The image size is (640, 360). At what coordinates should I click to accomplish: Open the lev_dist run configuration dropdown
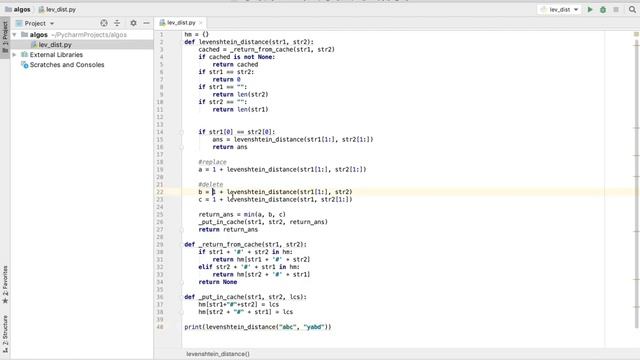tap(559, 9)
